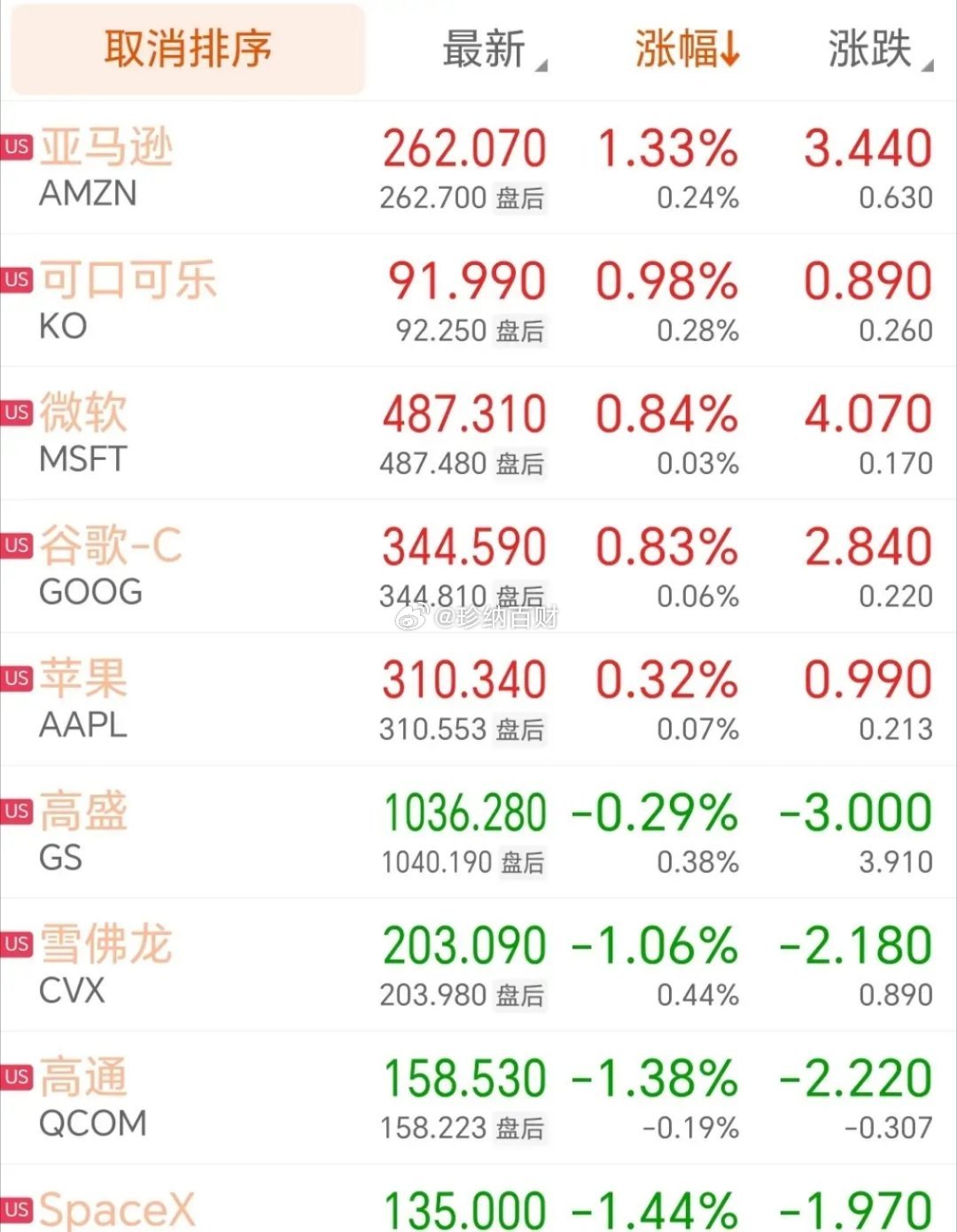Open the 可口可乐 KO stock name
Screen dimensions: 957x1232
pyautogui.click(x=128, y=280)
